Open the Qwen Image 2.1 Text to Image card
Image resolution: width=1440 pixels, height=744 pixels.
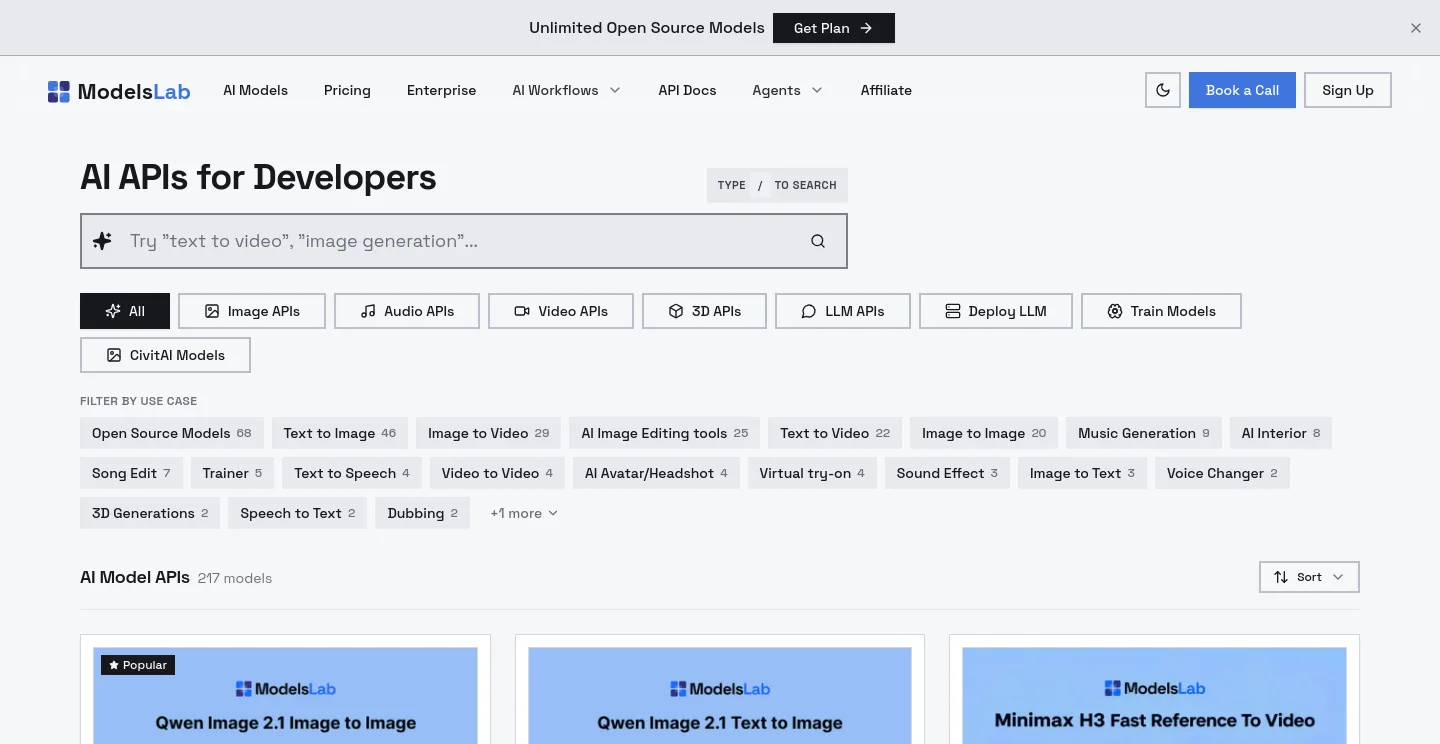tap(720, 690)
